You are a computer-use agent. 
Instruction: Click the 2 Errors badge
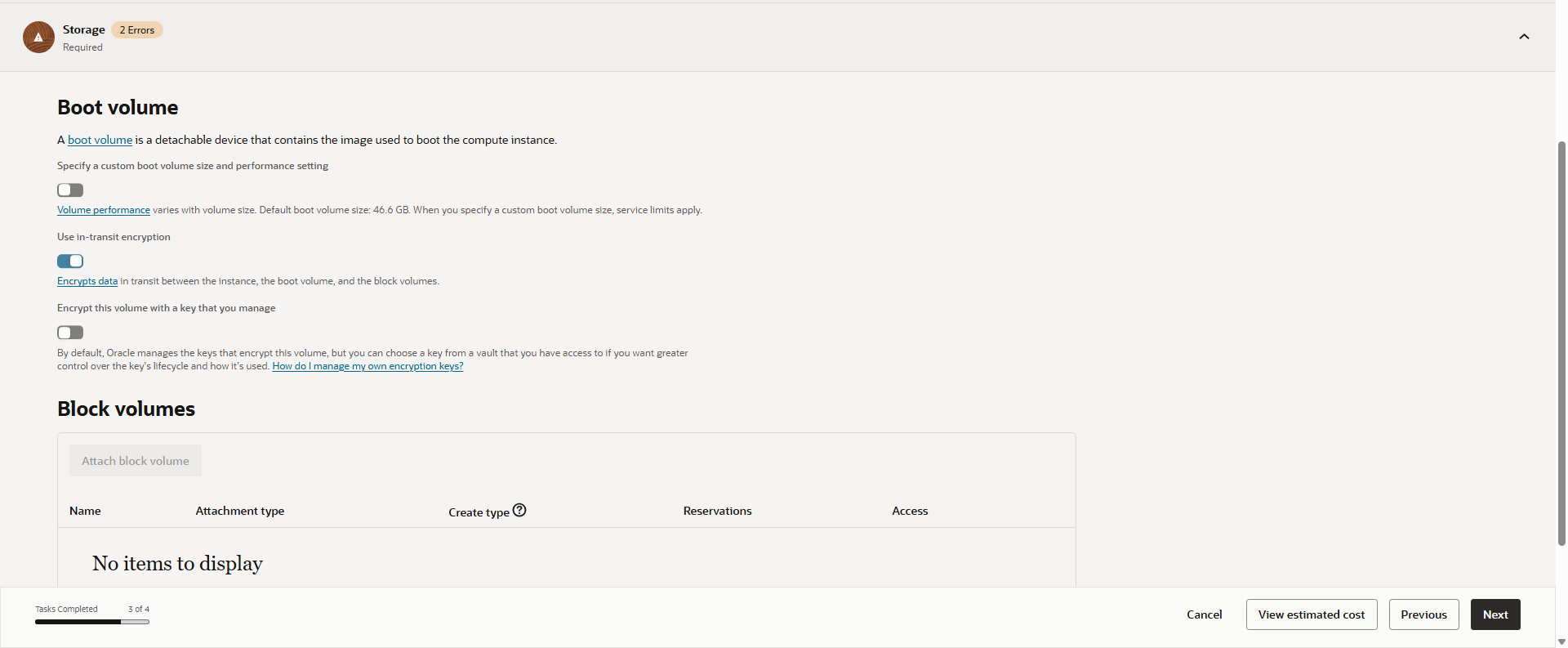pos(137,30)
